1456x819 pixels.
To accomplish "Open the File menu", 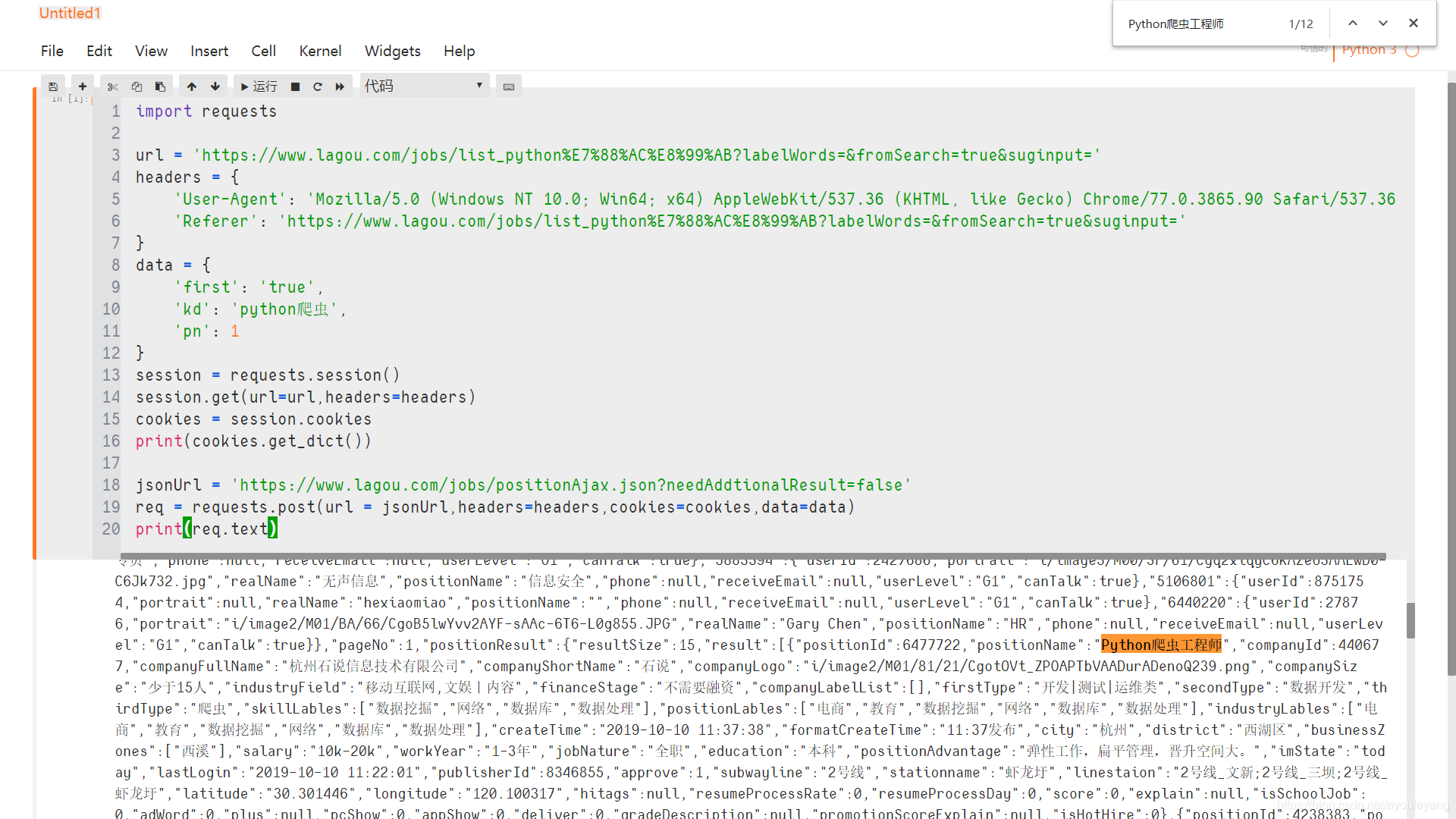I will [52, 51].
